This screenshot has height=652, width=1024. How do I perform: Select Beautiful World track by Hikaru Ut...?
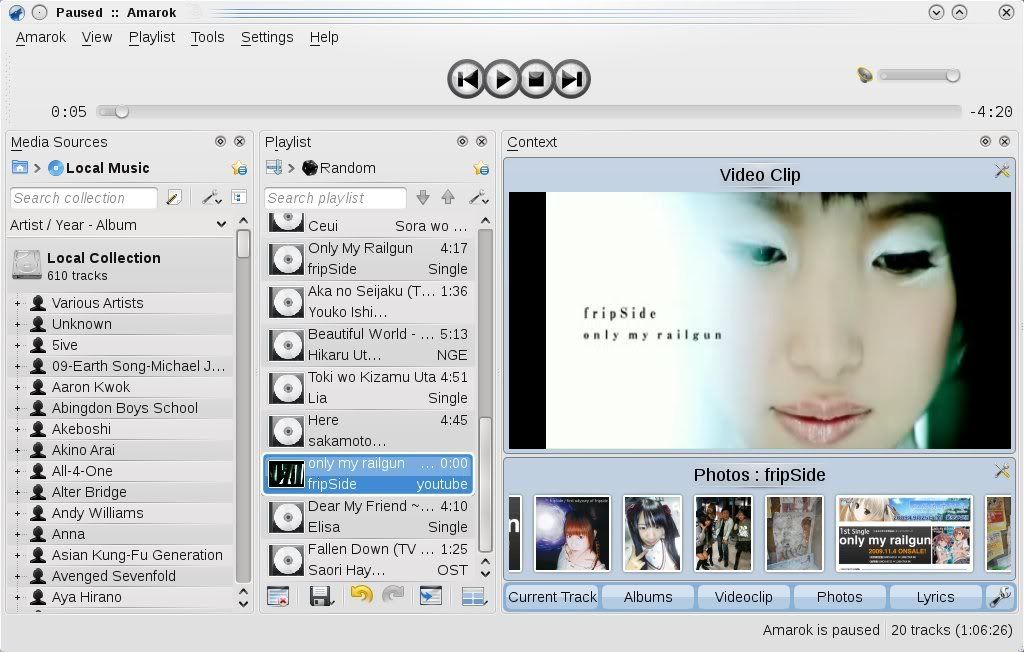point(368,345)
